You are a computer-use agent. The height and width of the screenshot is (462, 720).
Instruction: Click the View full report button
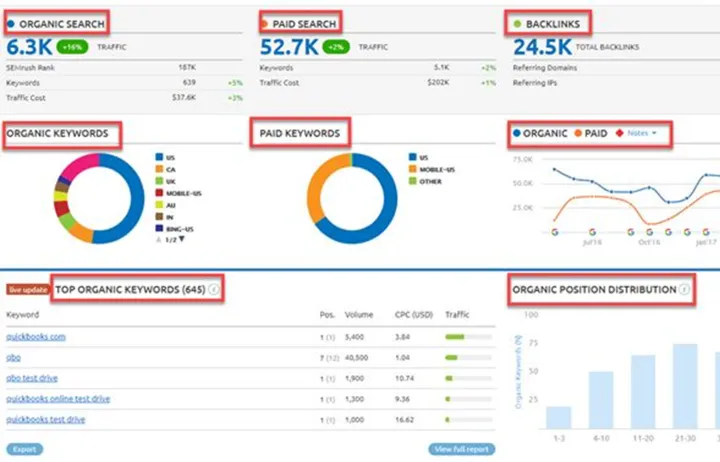tap(461, 449)
